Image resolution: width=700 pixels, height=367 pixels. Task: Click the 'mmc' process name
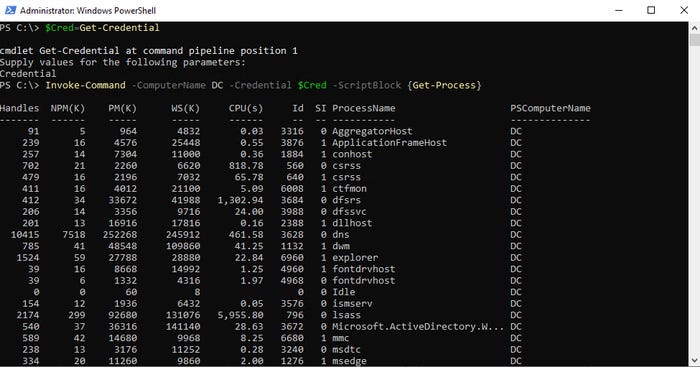tap(341, 338)
